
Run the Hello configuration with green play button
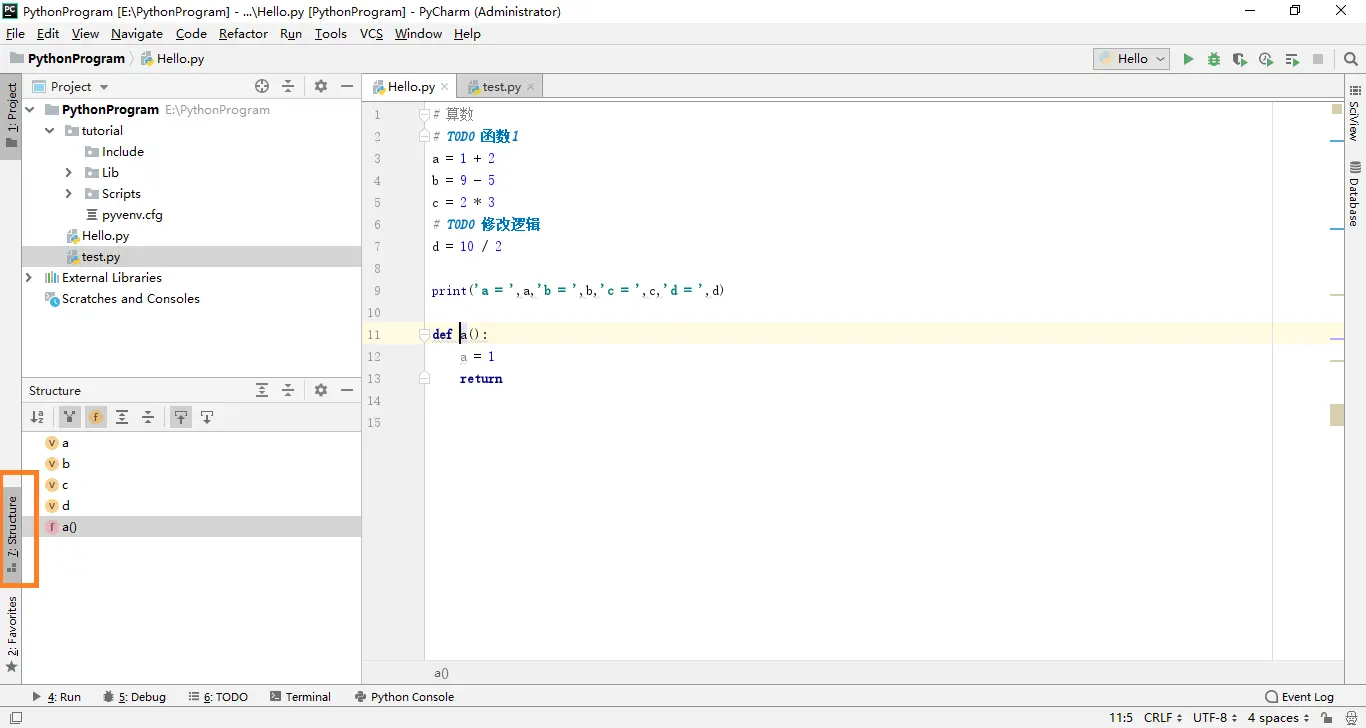tap(1188, 59)
